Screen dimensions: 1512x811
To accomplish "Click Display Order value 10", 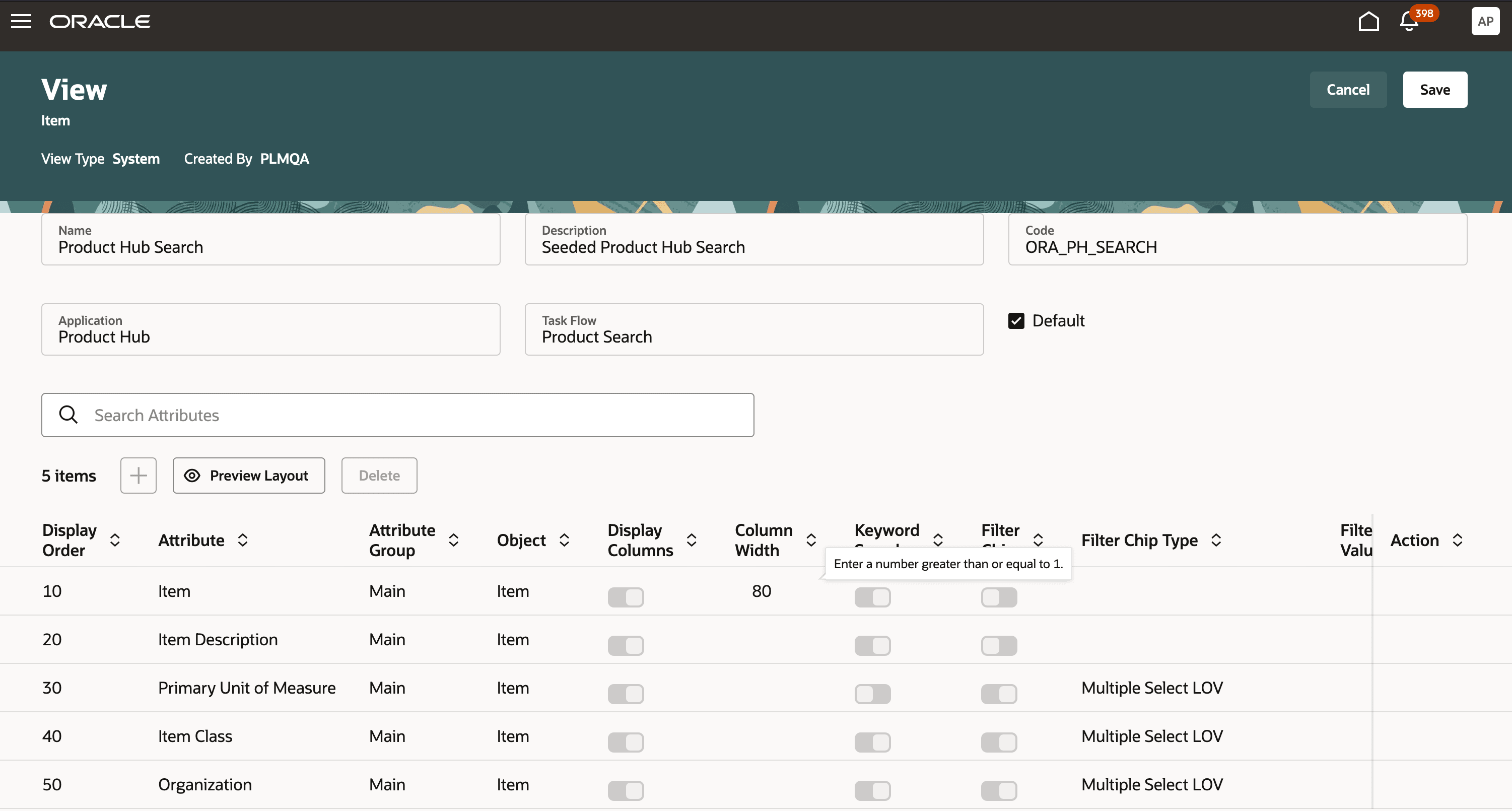I will pyautogui.click(x=52, y=591).
